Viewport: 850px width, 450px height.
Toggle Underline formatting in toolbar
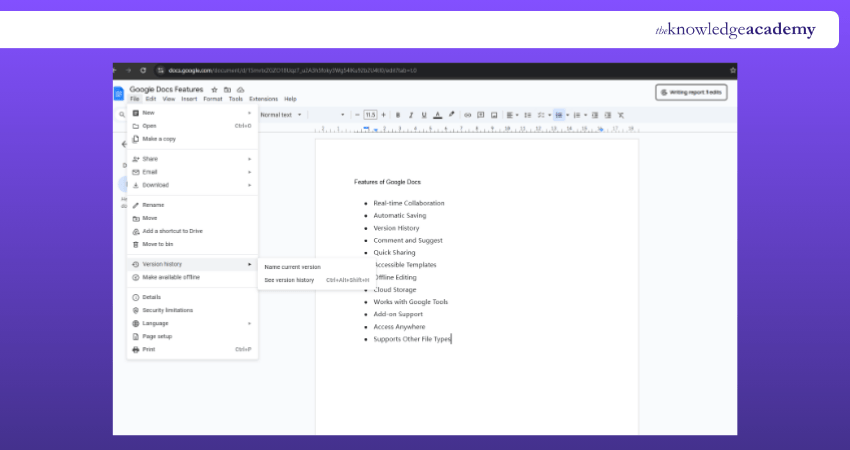point(424,115)
